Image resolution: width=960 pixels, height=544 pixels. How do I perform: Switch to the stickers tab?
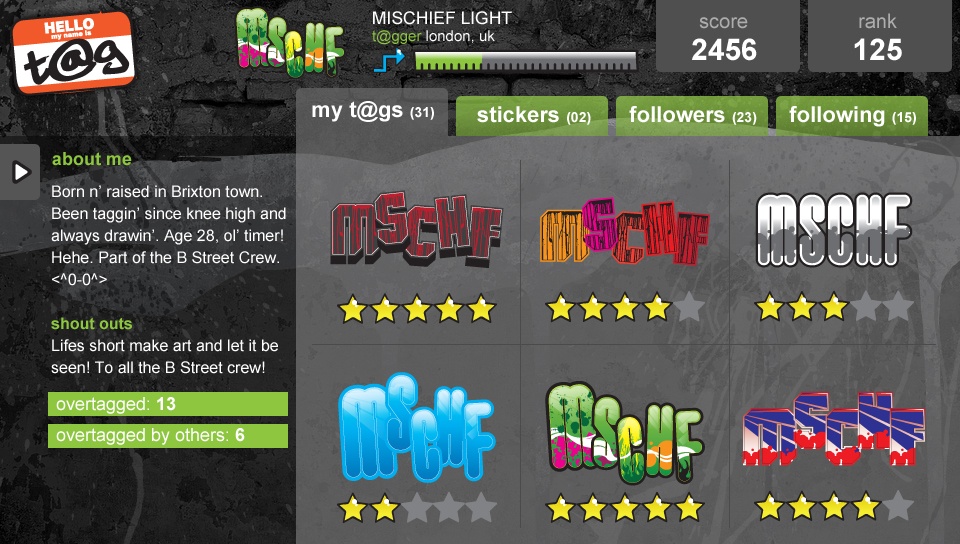click(x=532, y=115)
